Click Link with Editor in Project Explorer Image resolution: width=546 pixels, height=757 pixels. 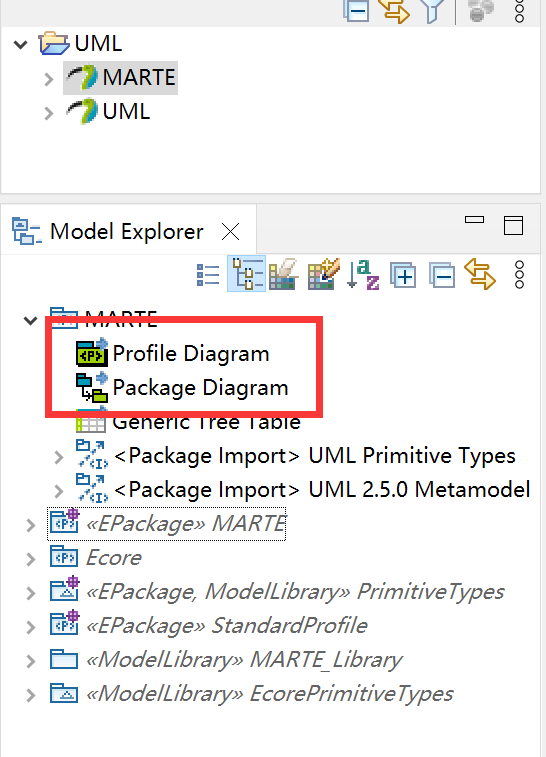click(395, 10)
